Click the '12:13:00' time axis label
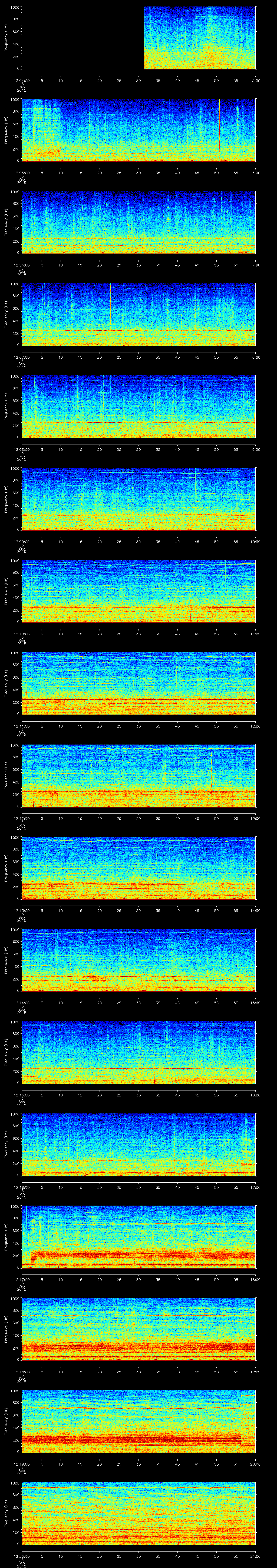 [x=21, y=910]
